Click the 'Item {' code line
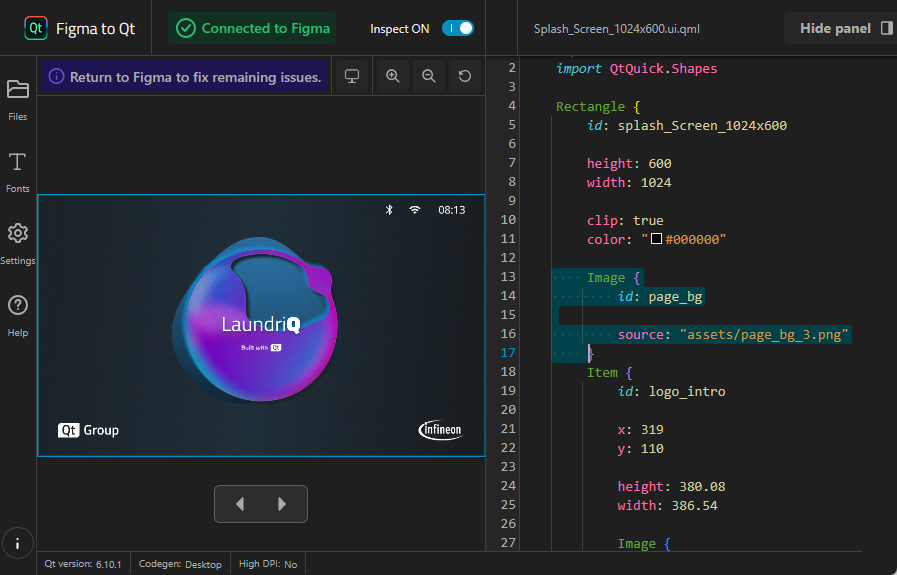 [x=609, y=372]
